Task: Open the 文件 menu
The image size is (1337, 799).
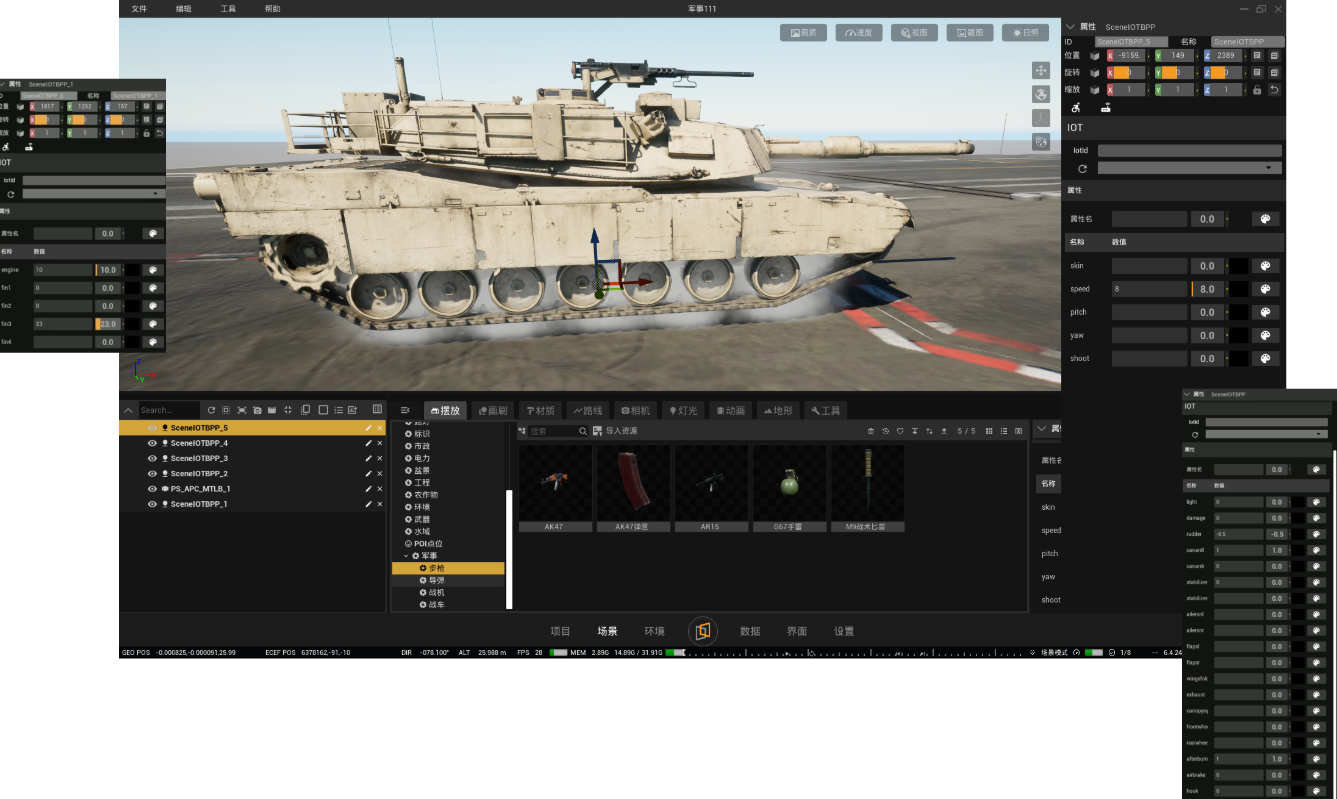Action: [x=139, y=9]
